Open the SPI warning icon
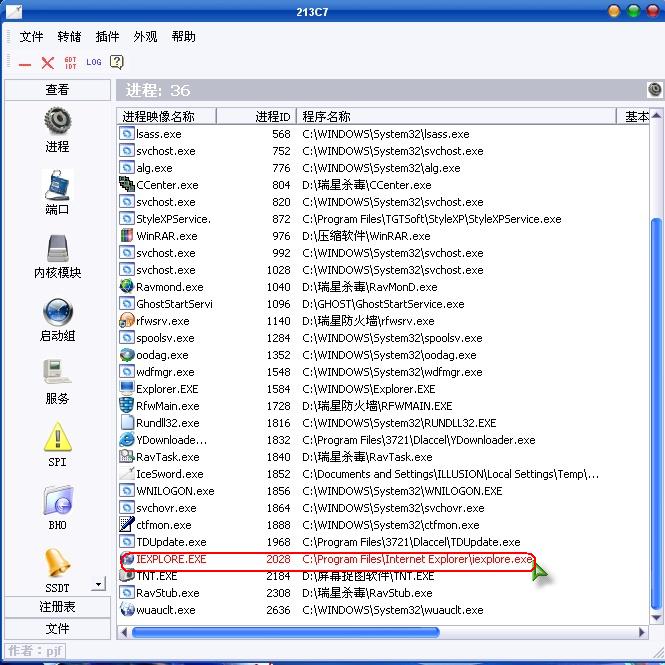The height and width of the screenshot is (665, 665). tap(57, 437)
